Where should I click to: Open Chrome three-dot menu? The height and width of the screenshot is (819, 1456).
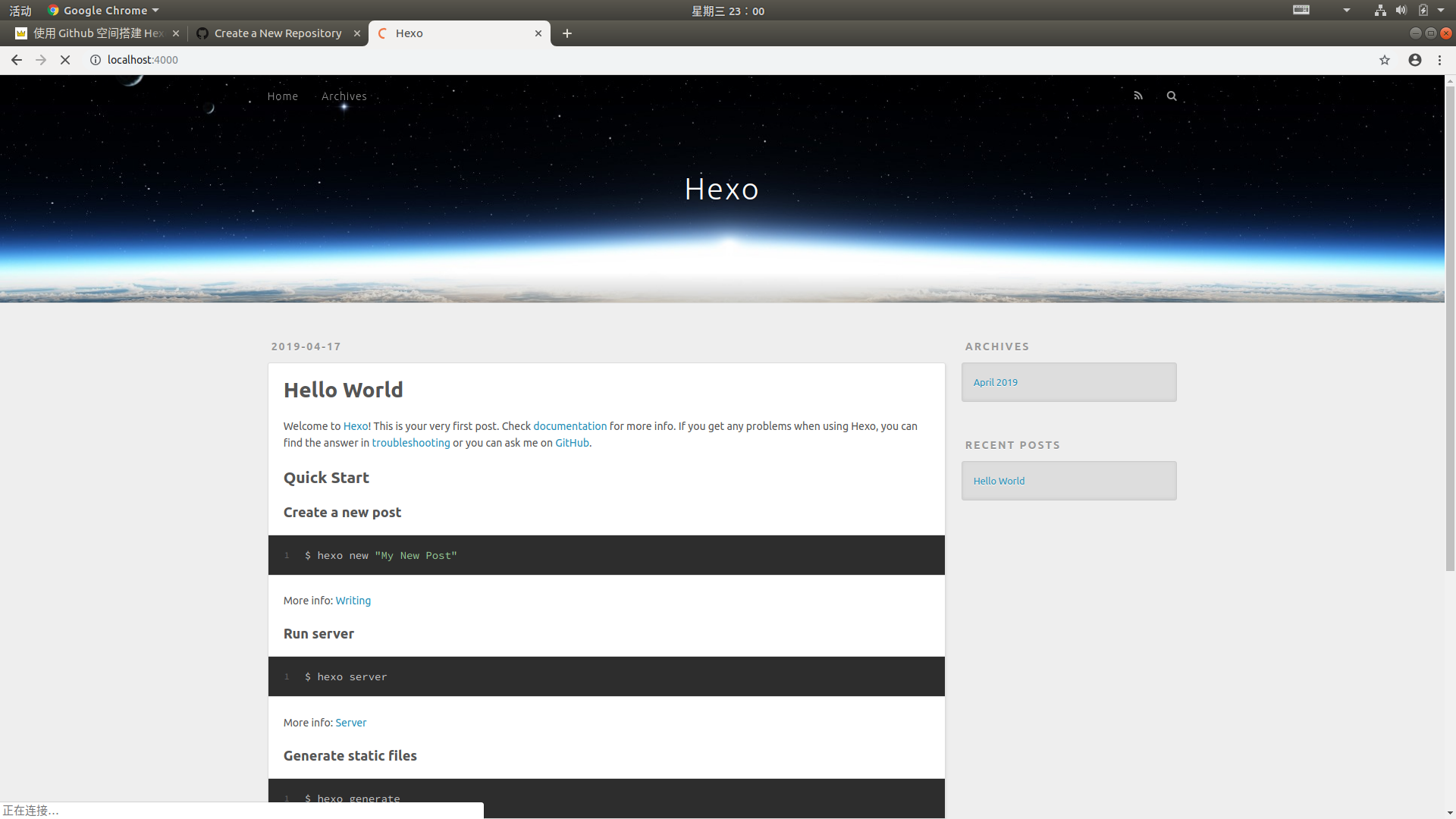pyautogui.click(x=1440, y=60)
